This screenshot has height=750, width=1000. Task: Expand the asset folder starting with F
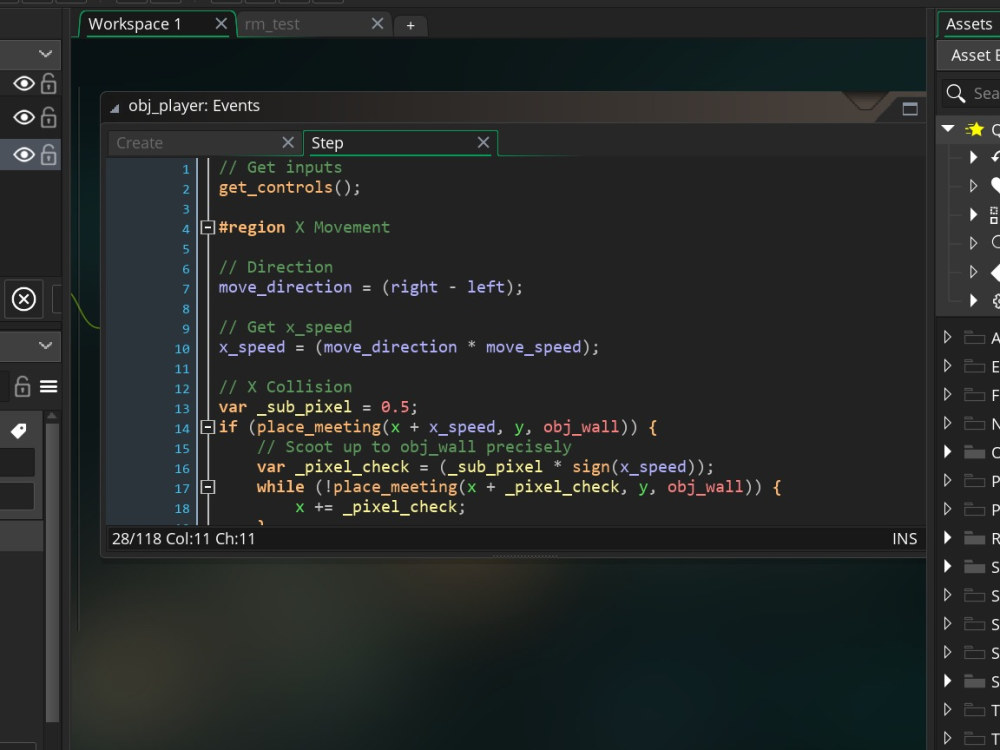click(x=948, y=394)
